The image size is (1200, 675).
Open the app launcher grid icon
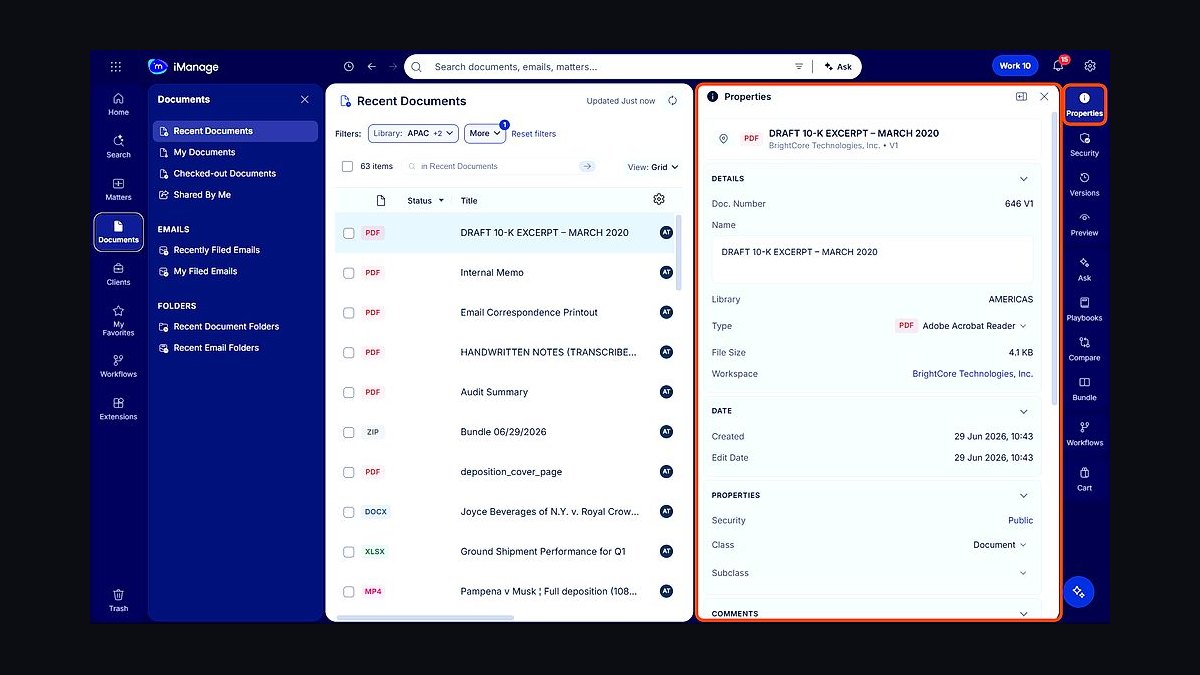coord(116,67)
